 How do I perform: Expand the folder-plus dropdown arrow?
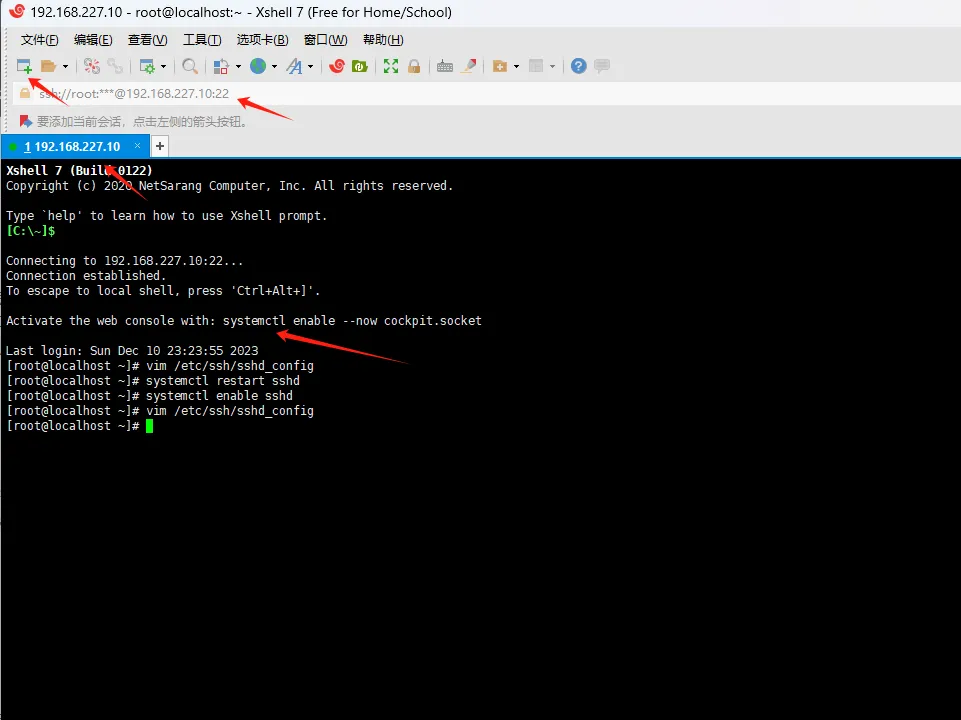pos(516,66)
